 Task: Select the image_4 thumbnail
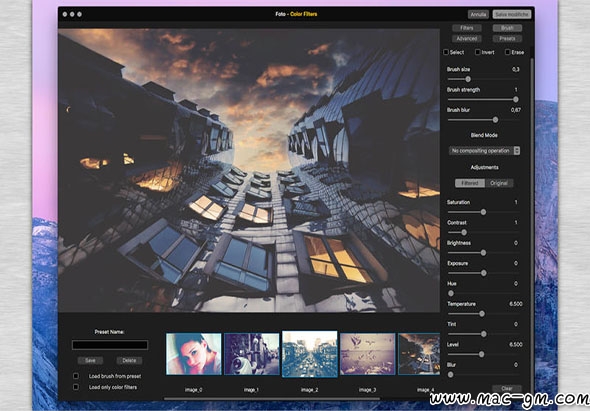tap(419, 354)
